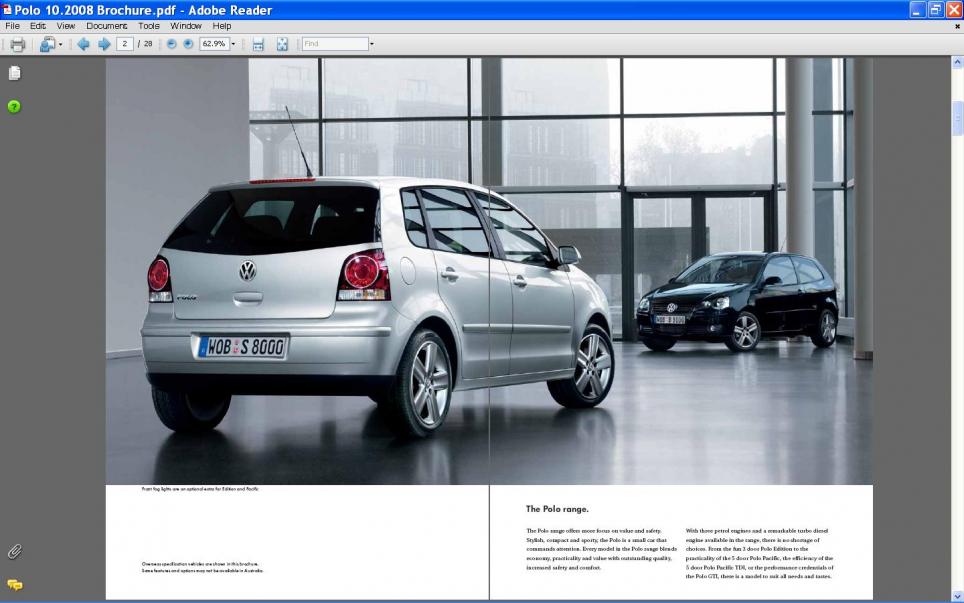Open the Help menu
Image resolution: width=964 pixels, height=603 pixels.
[222, 26]
